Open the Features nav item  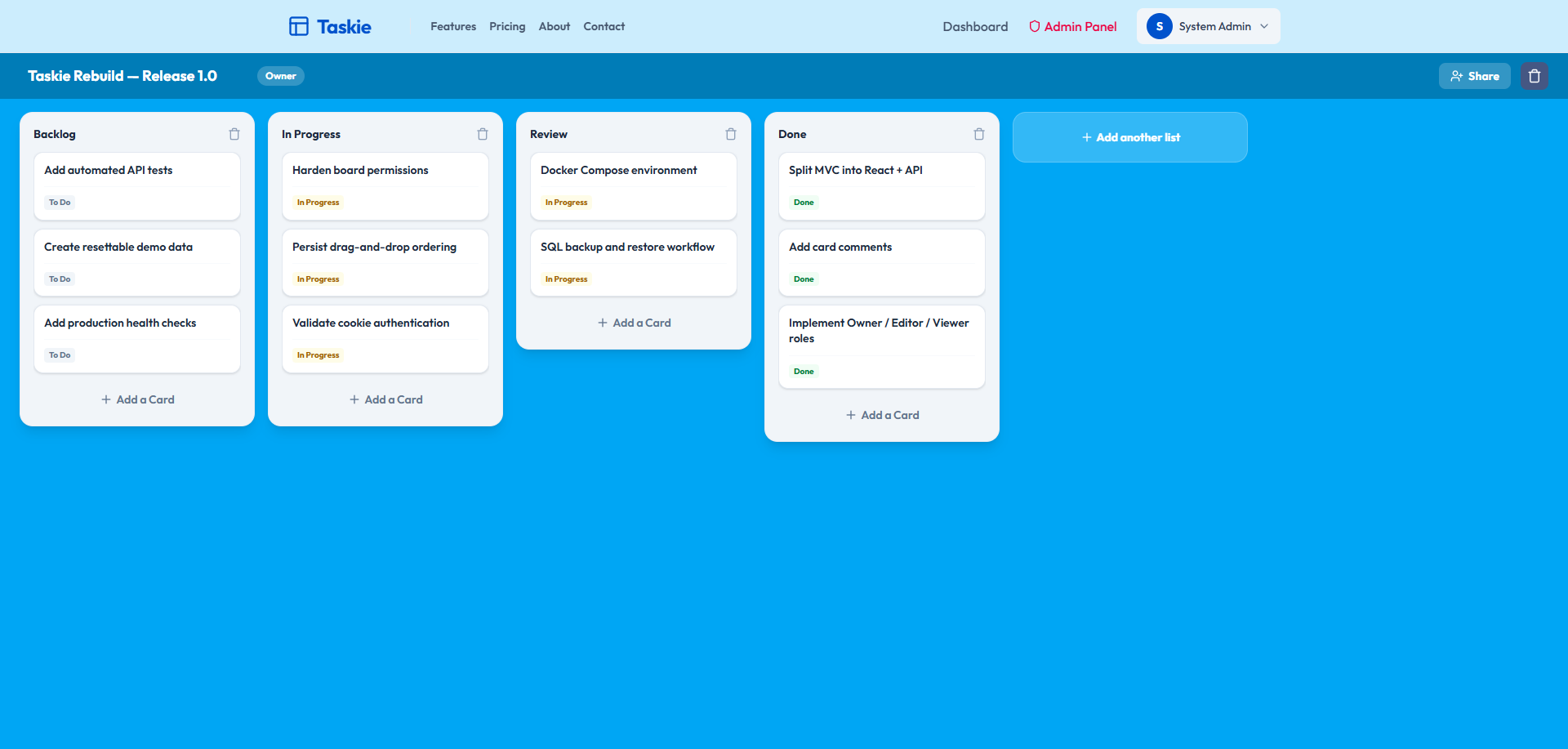pos(453,26)
